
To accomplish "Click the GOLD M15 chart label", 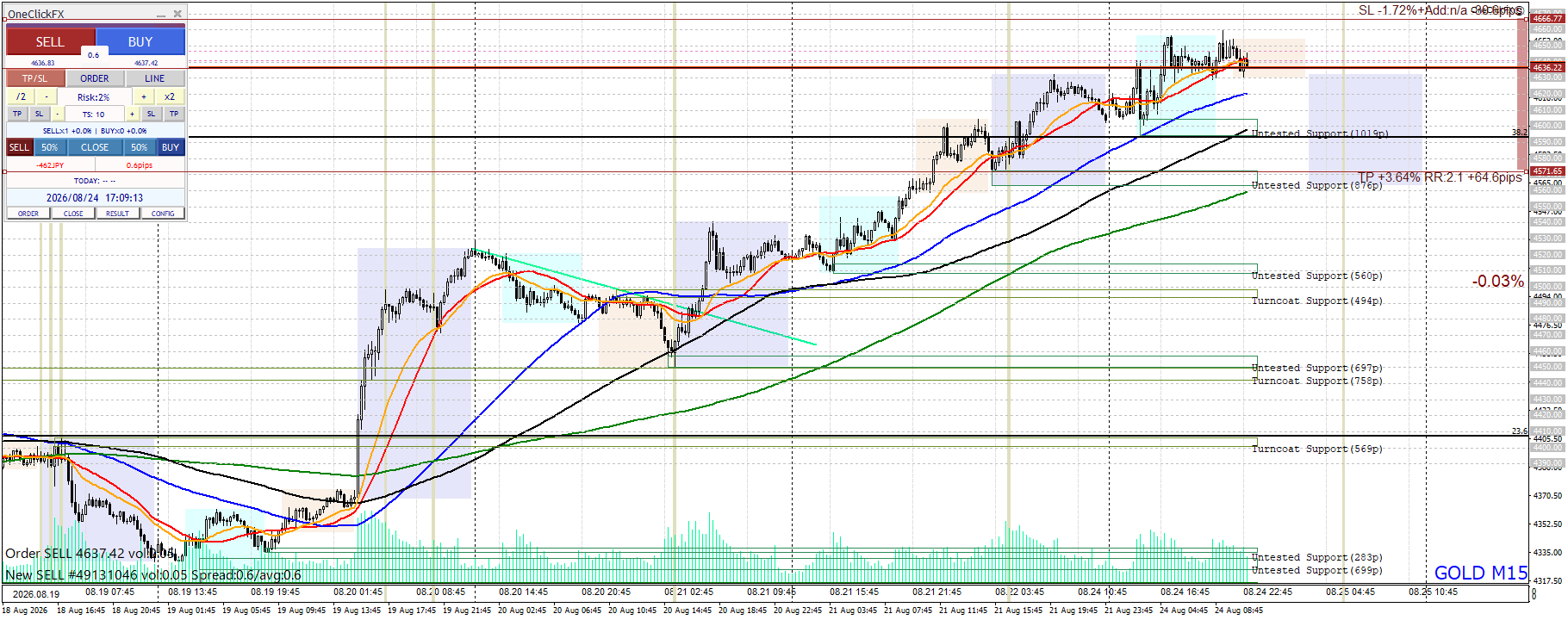I will (x=1480, y=573).
